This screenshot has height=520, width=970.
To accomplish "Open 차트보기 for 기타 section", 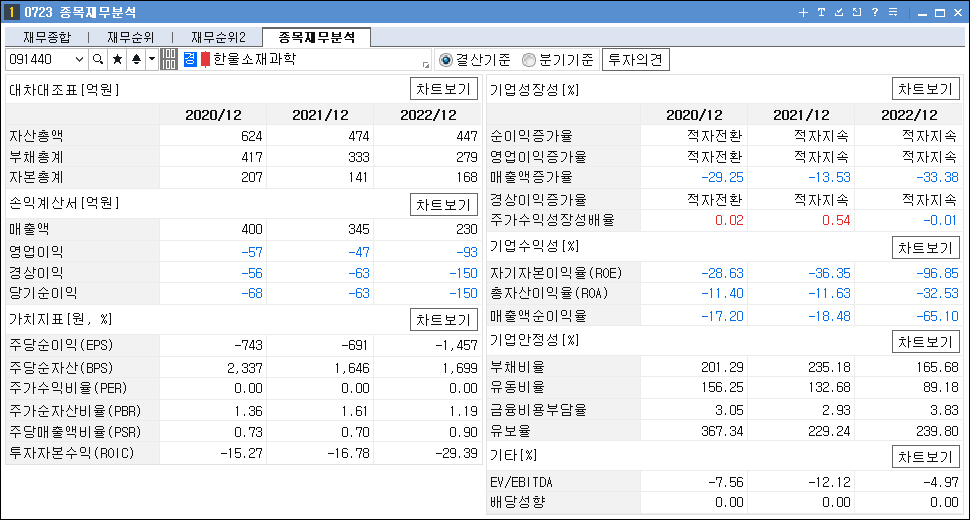I will coord(925,457).
